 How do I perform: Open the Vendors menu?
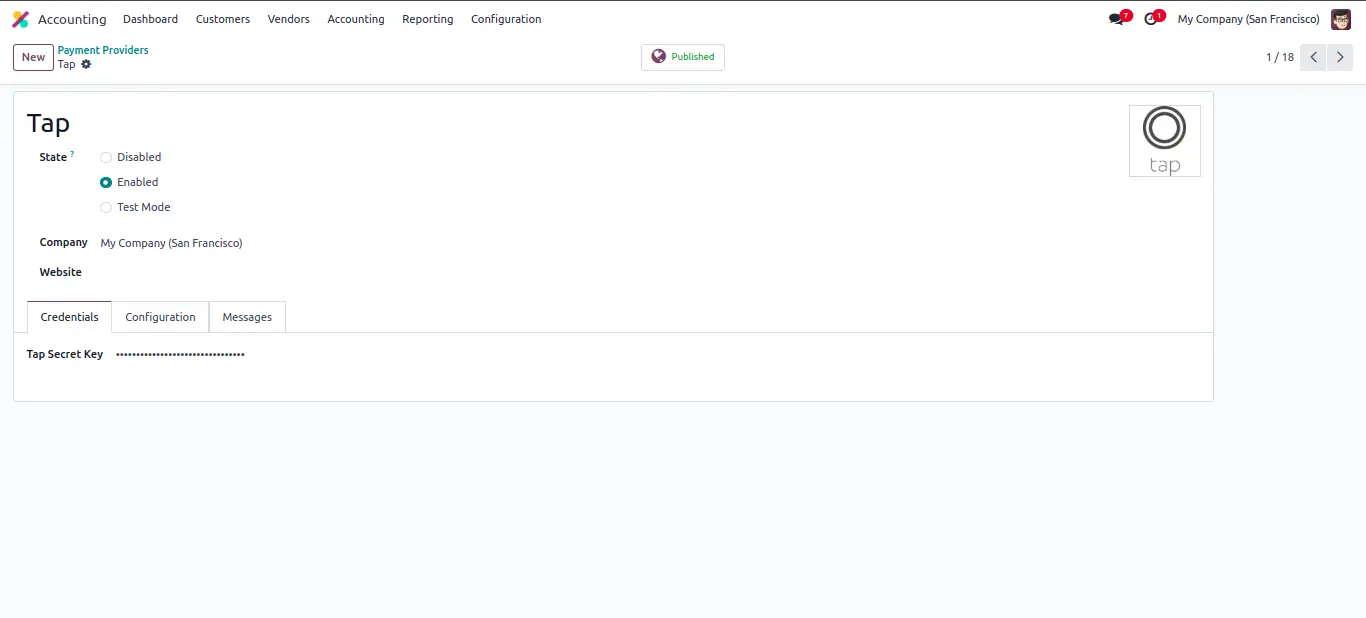click(x=289, y=19)
